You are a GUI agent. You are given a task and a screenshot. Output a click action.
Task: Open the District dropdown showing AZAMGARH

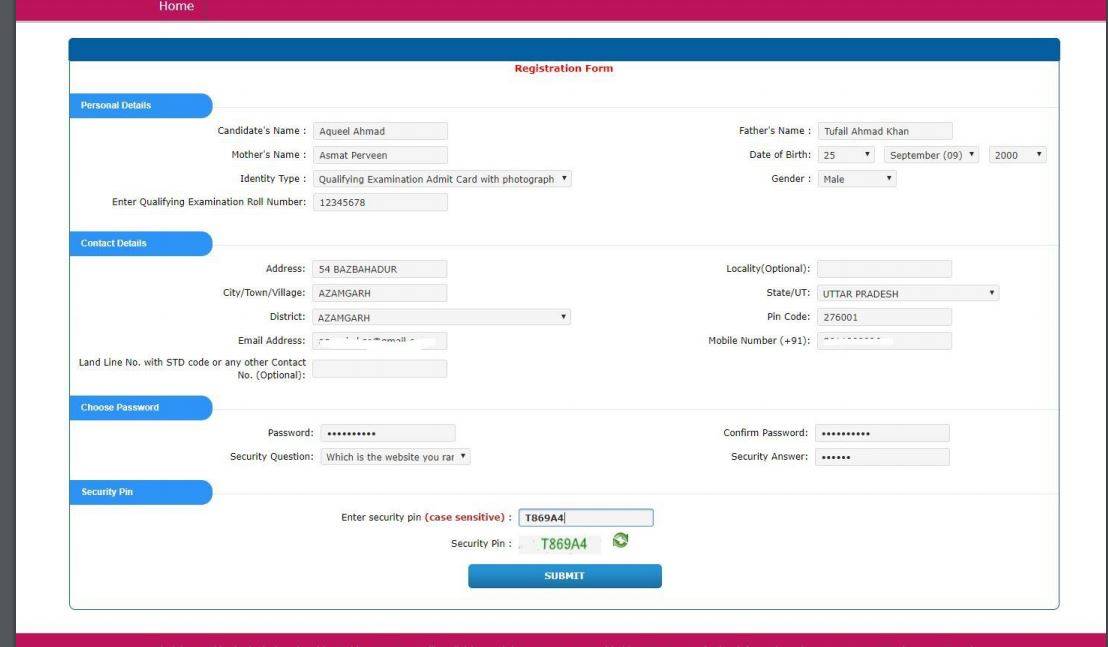[442, 317]
